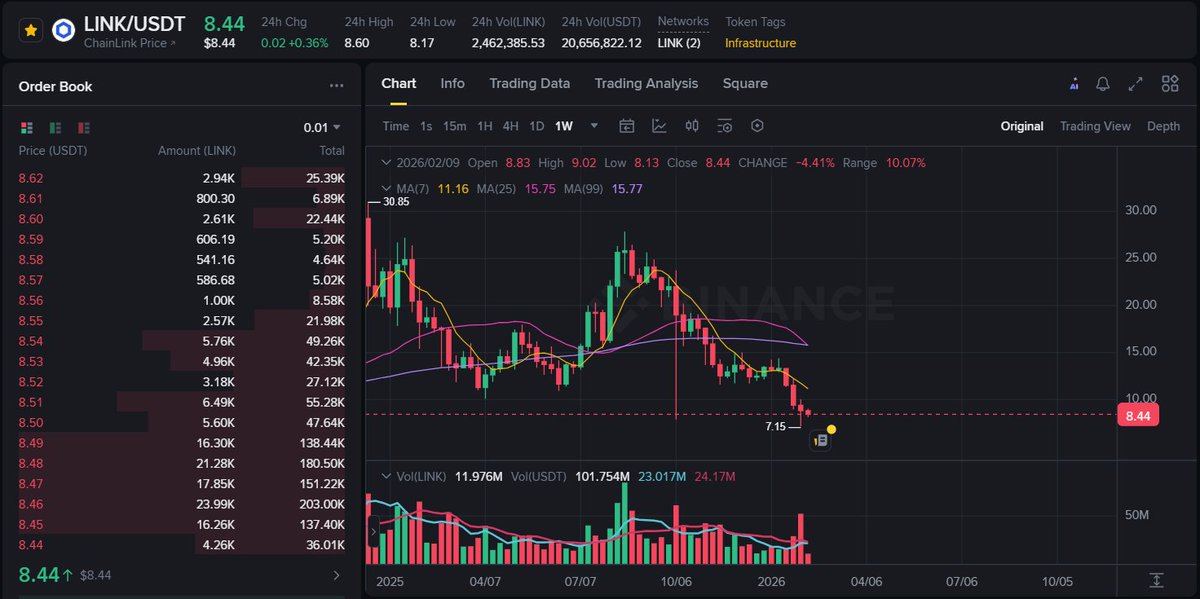Open the technical indicators line chart icon
Screen dimensions: 1200x599
pyautogui.click(x=660, y=126)
